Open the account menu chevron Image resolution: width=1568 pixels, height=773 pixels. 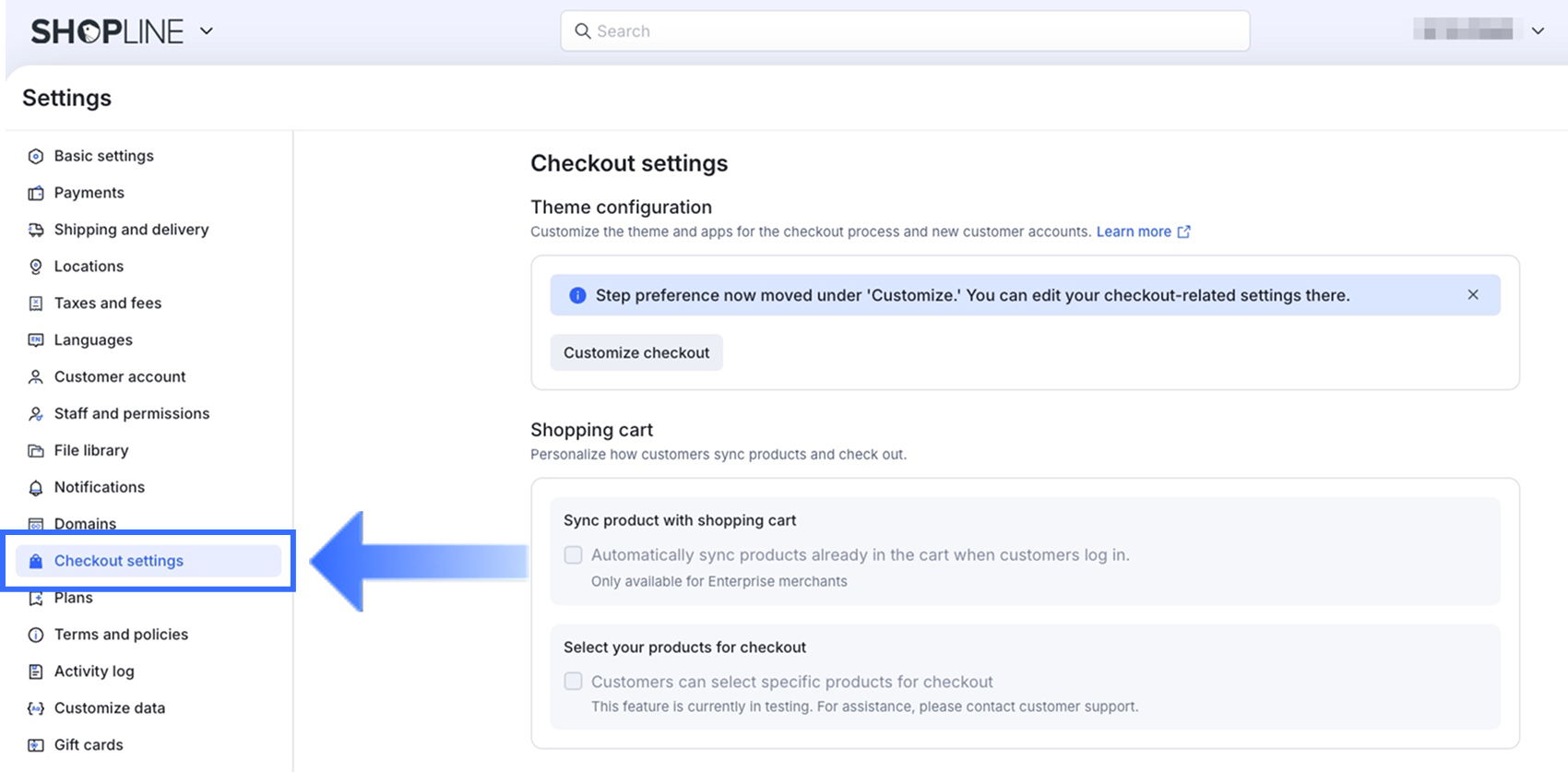click(x=1538, y=31)
